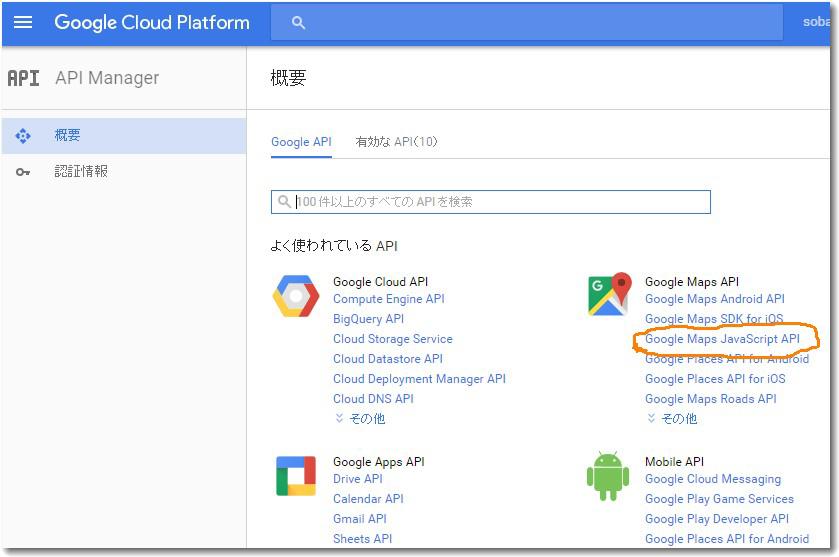Screen dimensions: 839x557
Task: Click the よく使われている API heading
Action: [x=334, y=246]
